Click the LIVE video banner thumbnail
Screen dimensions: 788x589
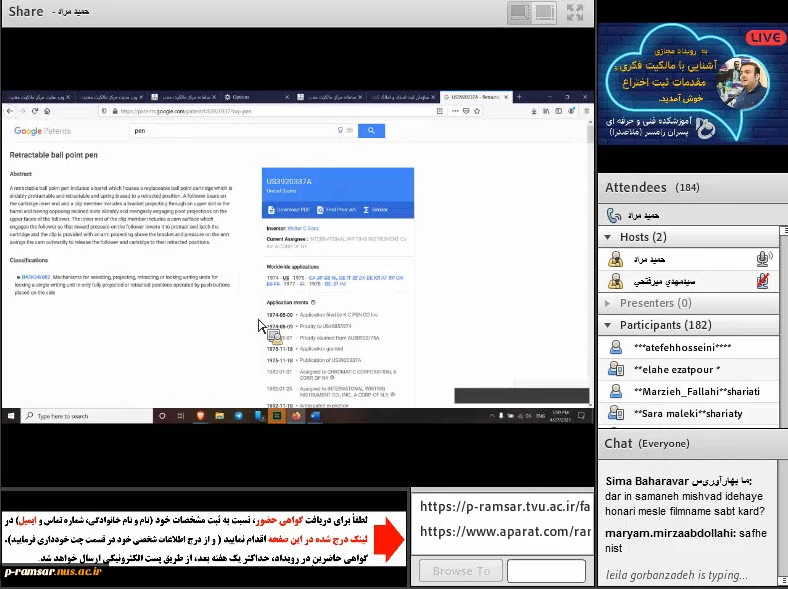point(693,83)
